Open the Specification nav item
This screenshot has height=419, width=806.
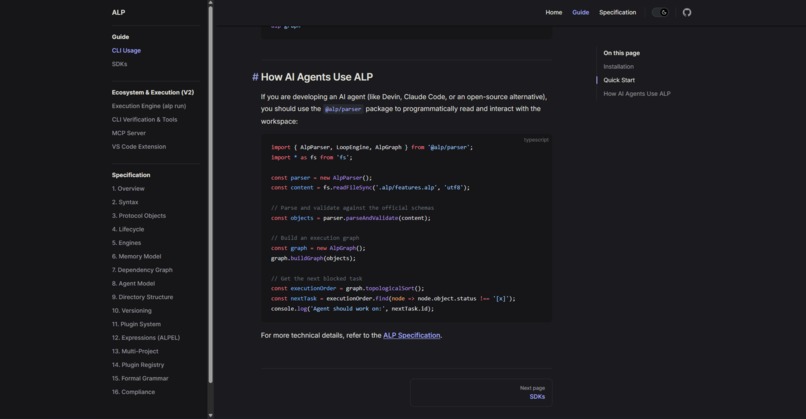coord(617,12)
